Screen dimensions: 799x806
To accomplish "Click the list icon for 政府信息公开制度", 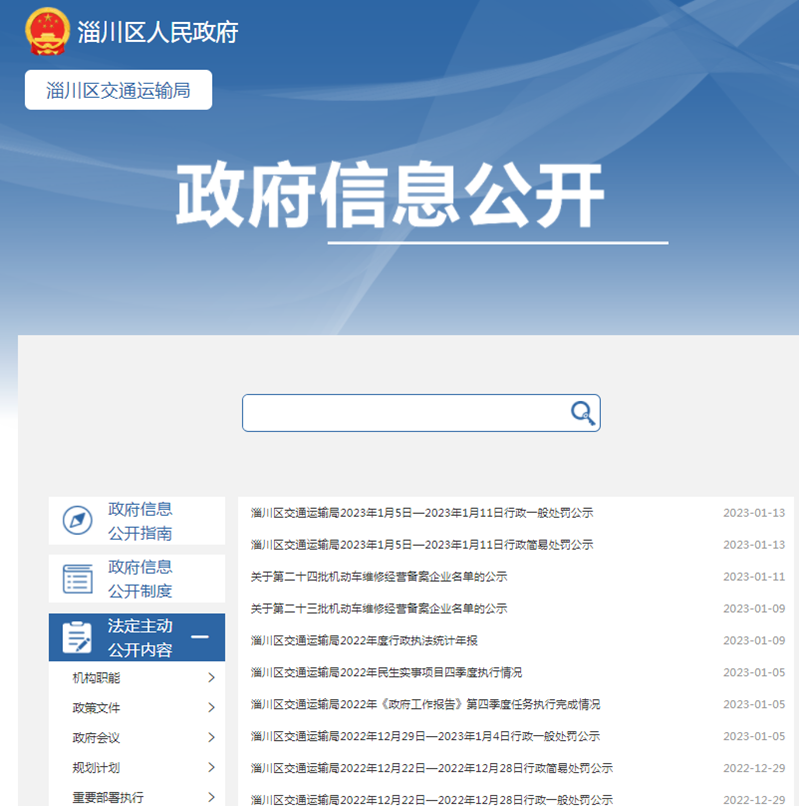I will point(77,579).
